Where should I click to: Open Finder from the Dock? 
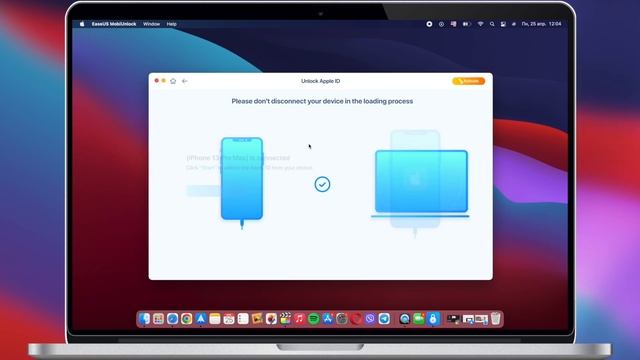(x=144, y=319)
